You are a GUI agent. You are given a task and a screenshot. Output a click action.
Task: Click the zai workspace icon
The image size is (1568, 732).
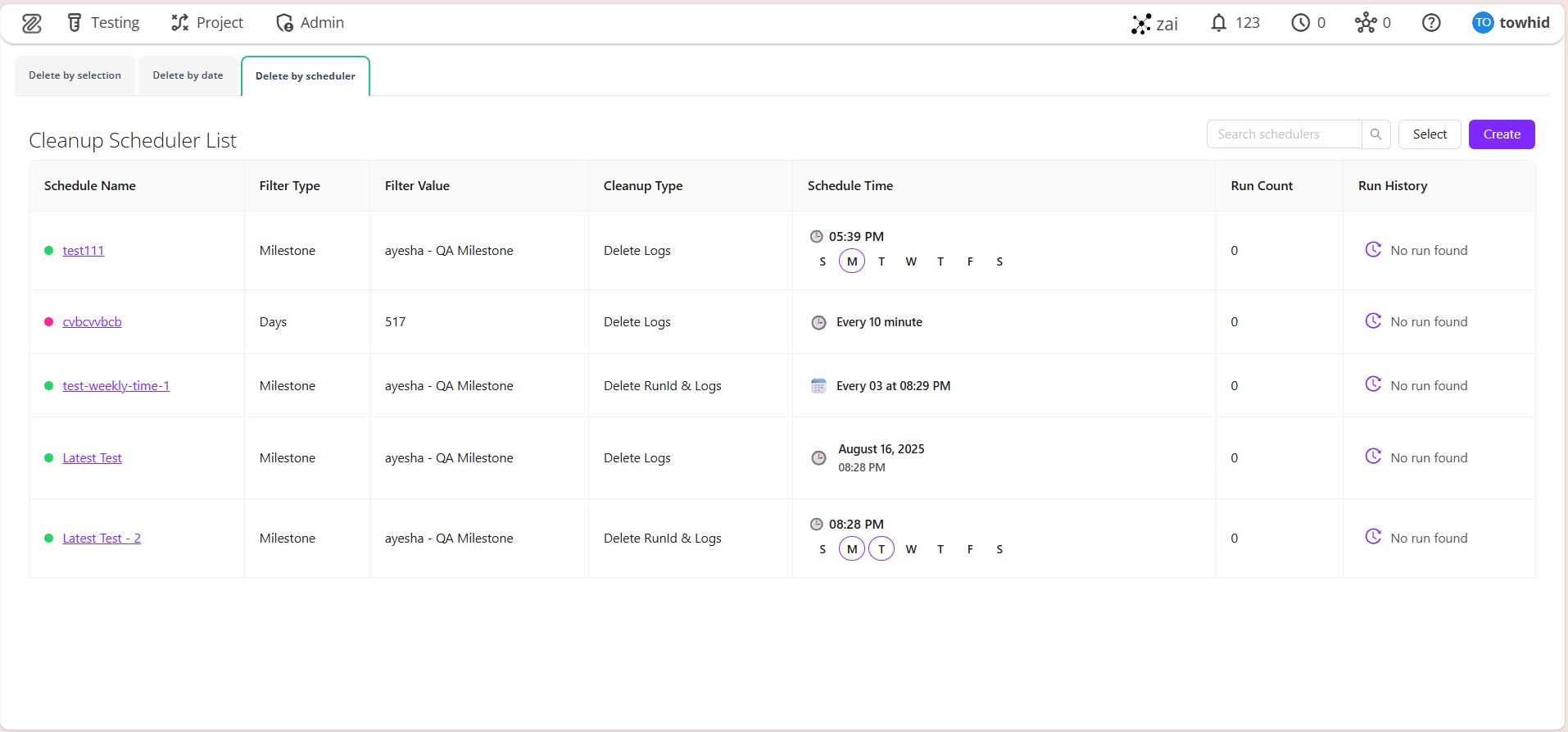[1141, 24]
